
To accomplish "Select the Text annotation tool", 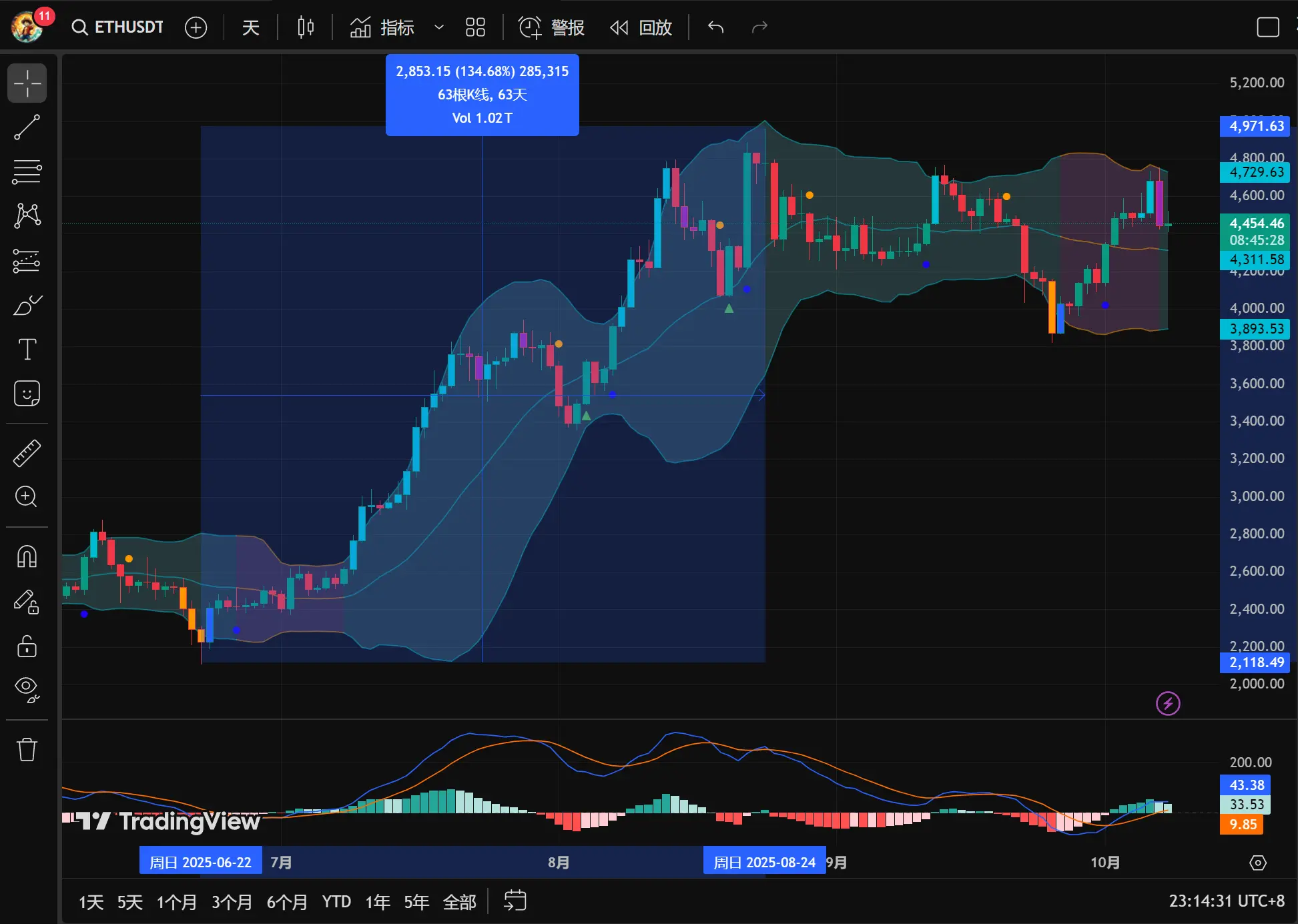I will coord(27,350).
